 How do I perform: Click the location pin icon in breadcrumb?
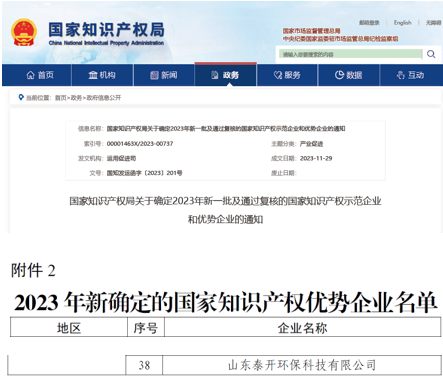pos(21,97)
